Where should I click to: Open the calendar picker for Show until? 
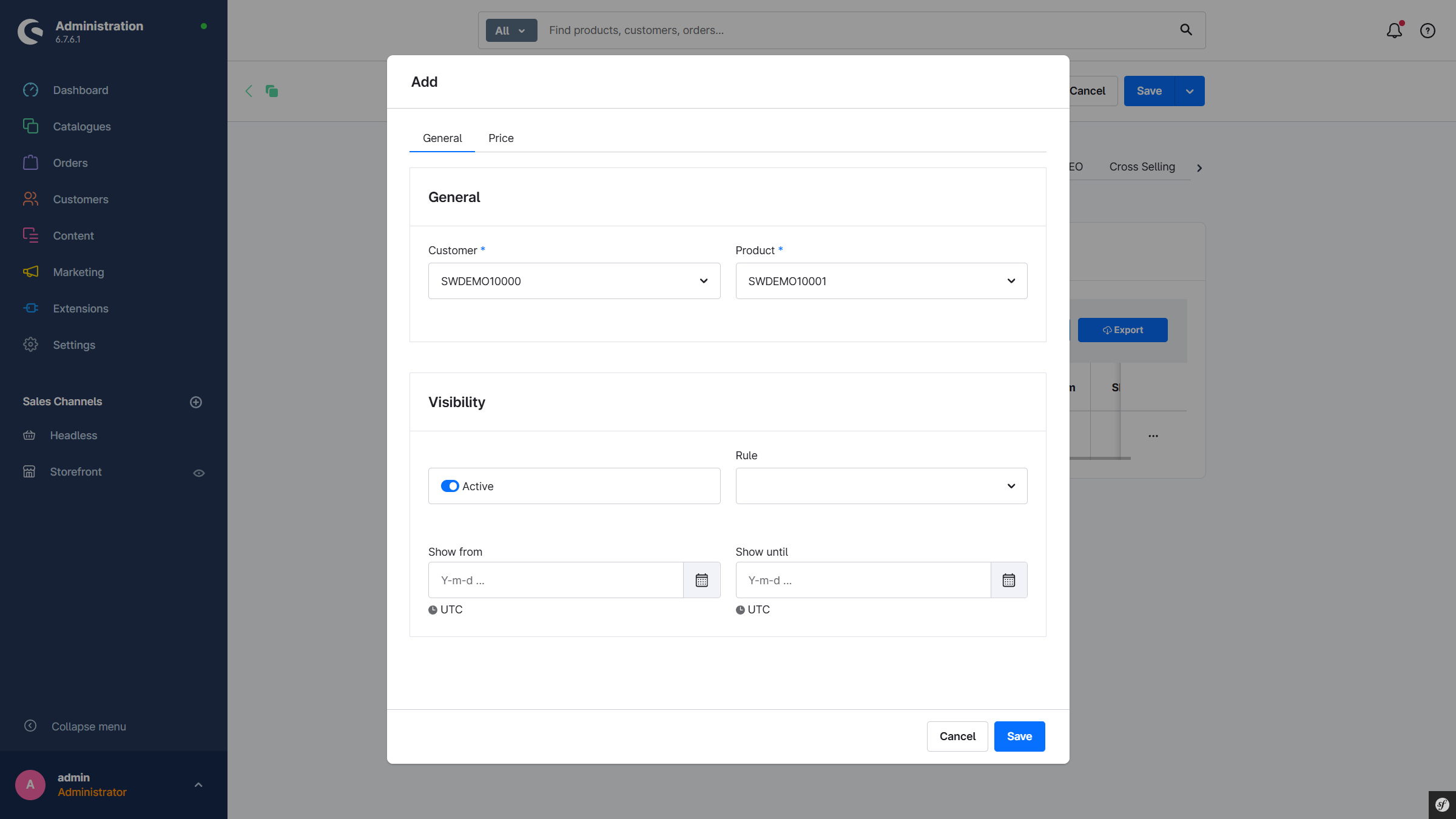tap(1009, 580)
